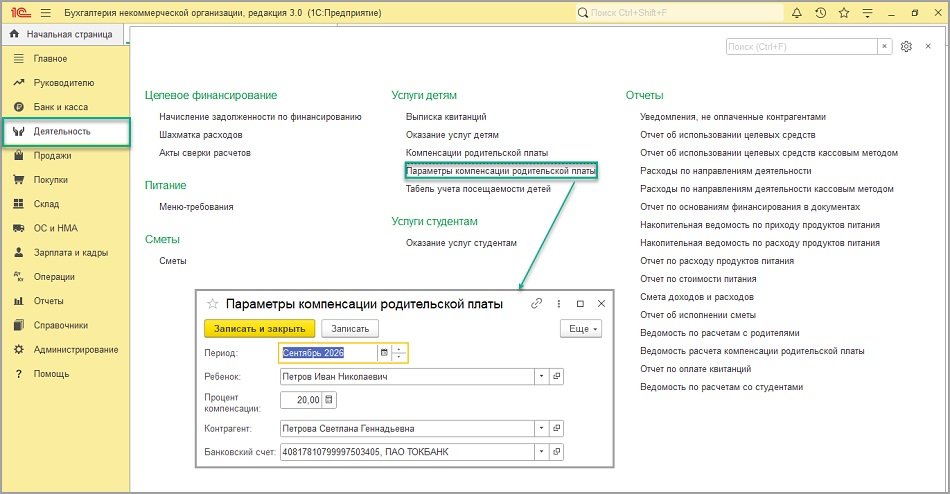Image resolution: width=950 pixels, height=494 pixels.
Task: Select the Деятельность section
Action: coord(66,132)
